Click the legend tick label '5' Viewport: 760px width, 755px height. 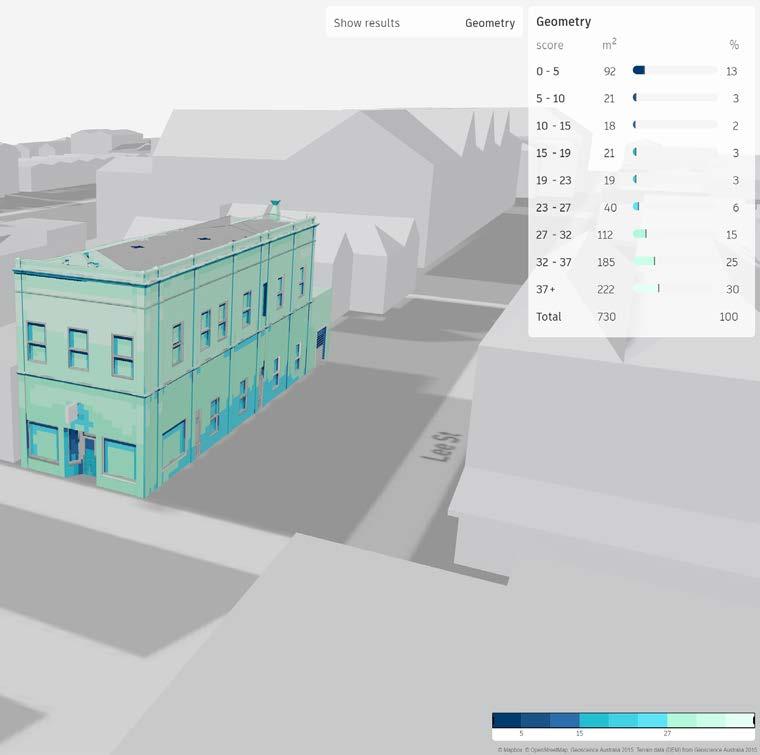click(x=521, y=734)
